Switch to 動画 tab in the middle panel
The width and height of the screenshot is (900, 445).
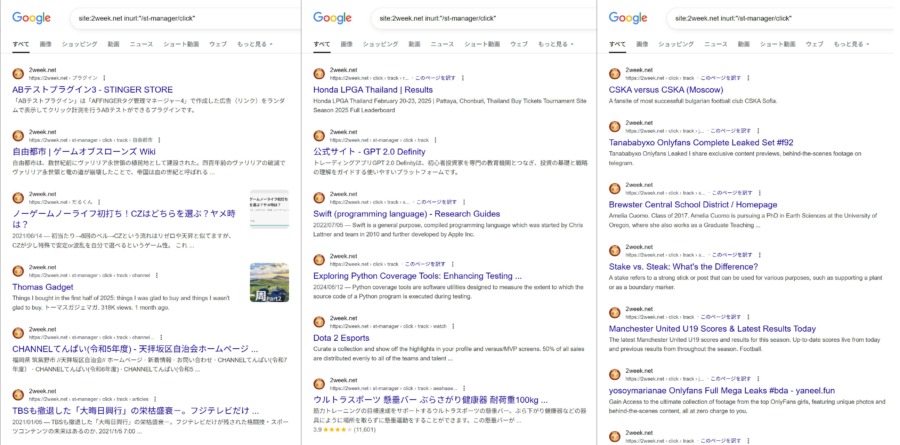tap(414, 44)
